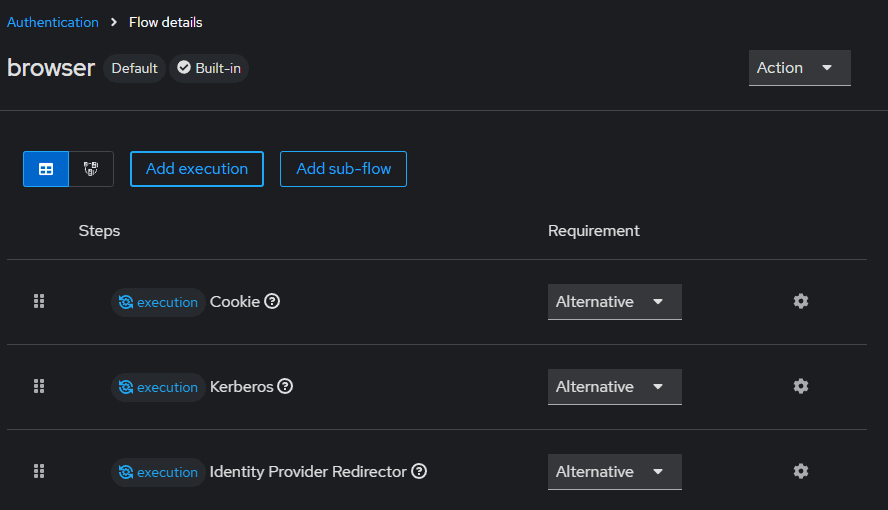Show help for Identity Provider Redirector
888x510 pixels.
coord(419,471)
